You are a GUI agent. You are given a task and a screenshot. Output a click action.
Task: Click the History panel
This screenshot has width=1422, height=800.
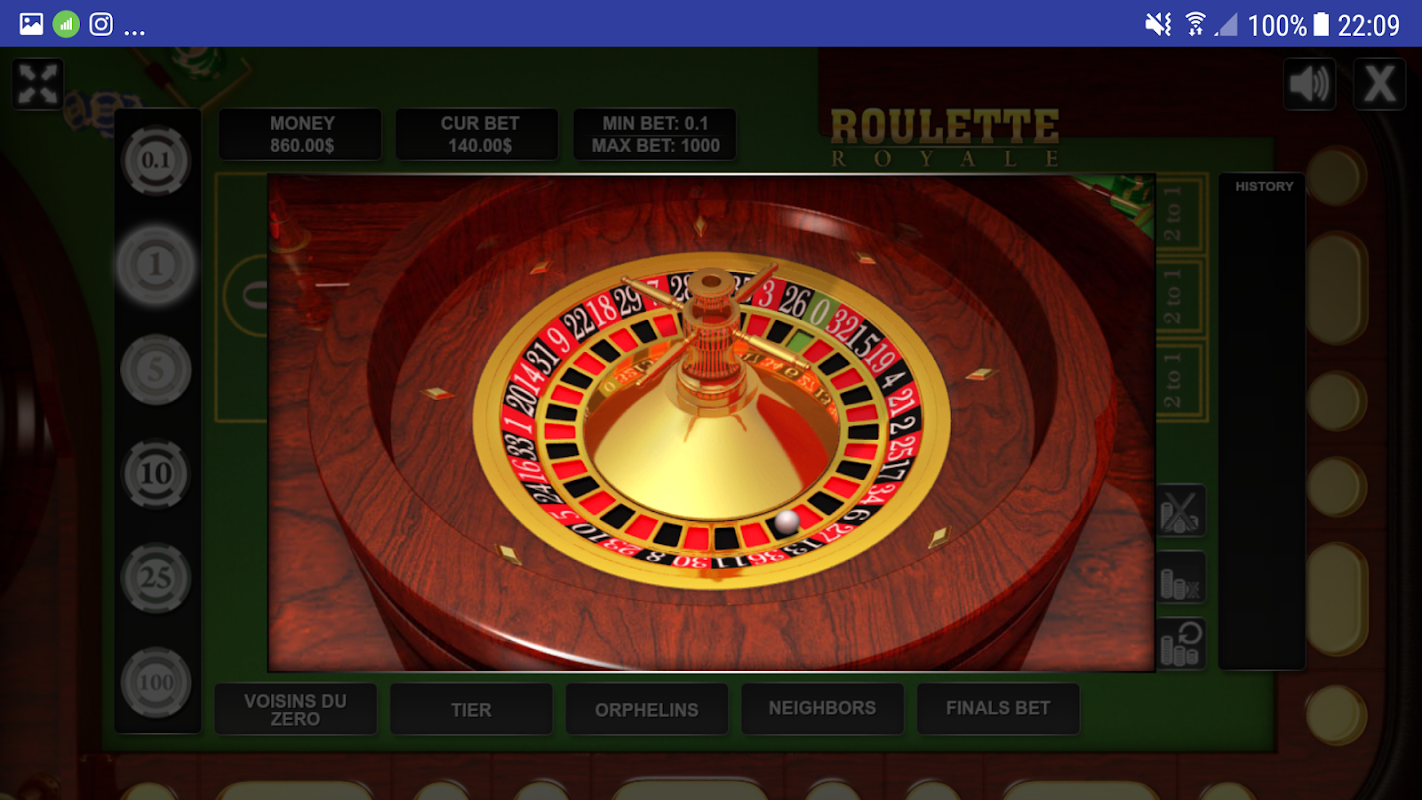point(1263,421)
